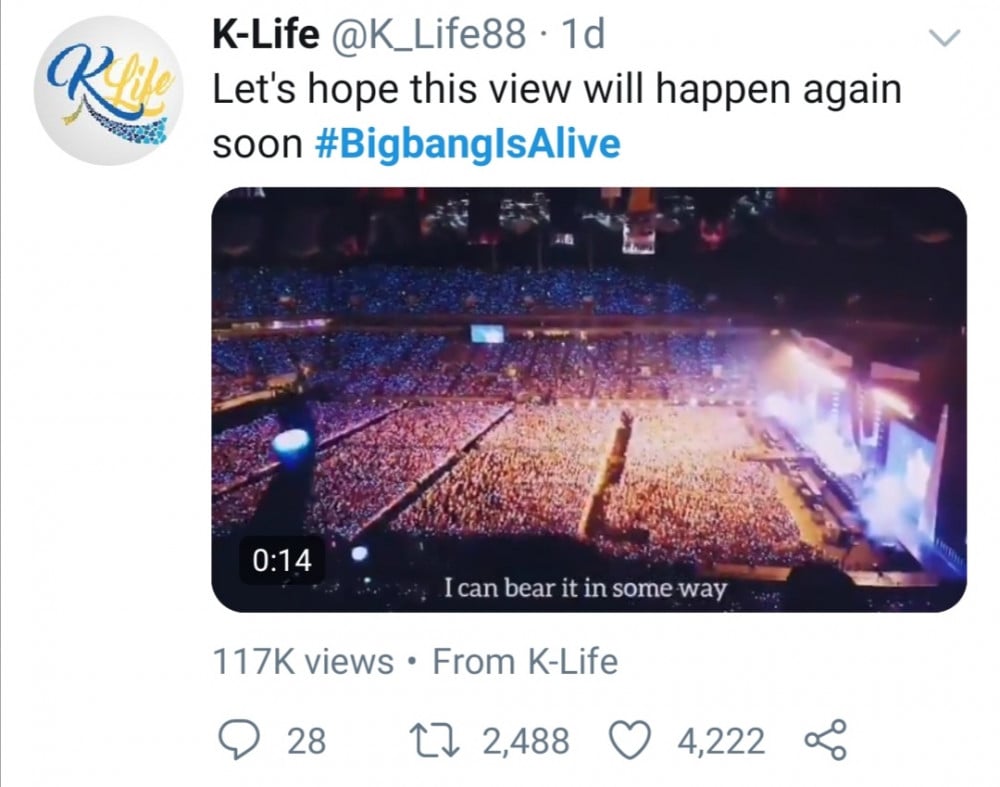Screen dimensions: 1000x787
Task: Click the 0:14 video duration badge
Action: (277, 561)
